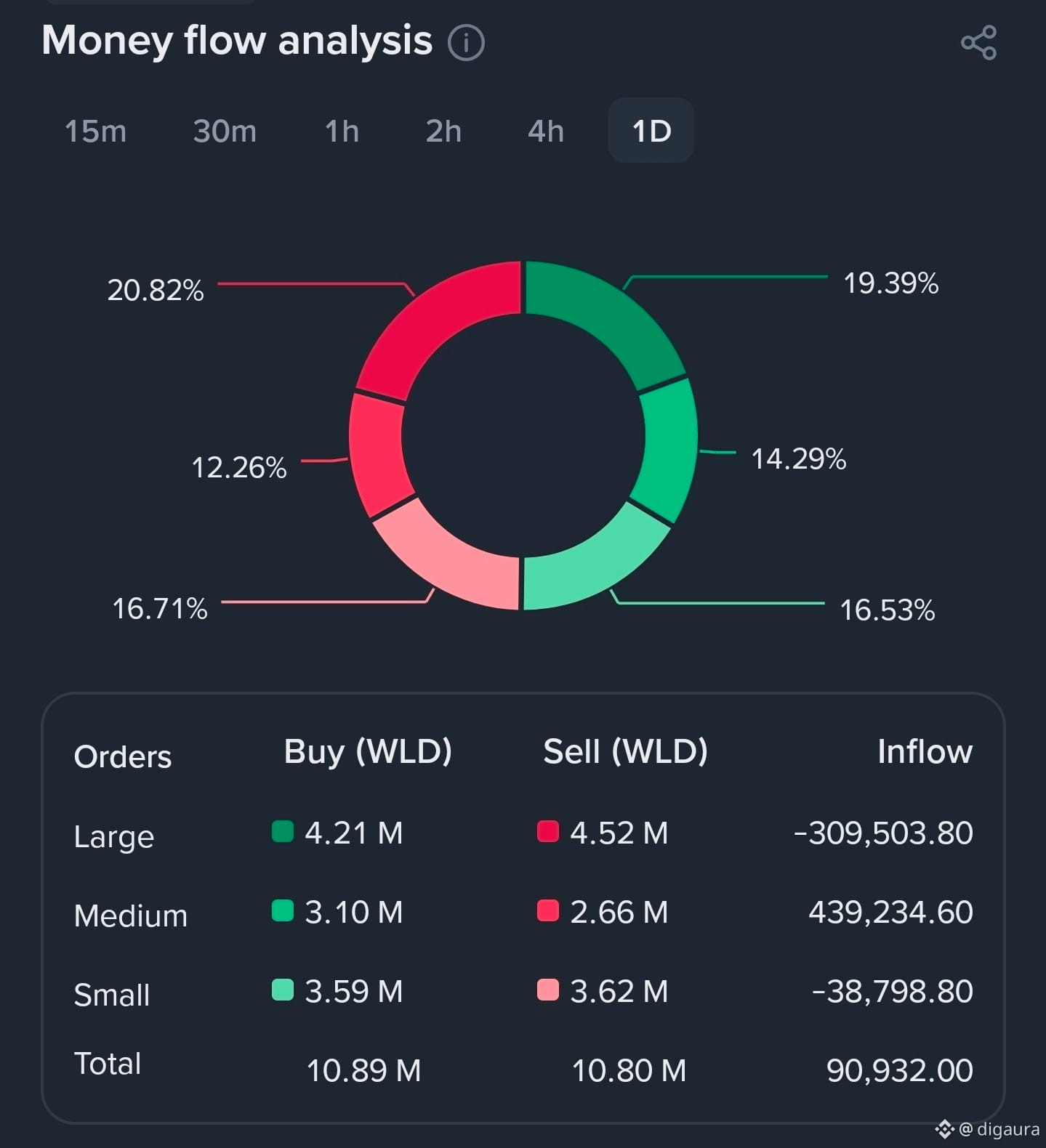This screenshot has width=1046, height=1148.
Task: Click the Orders column header
Action: coord(123,757)
